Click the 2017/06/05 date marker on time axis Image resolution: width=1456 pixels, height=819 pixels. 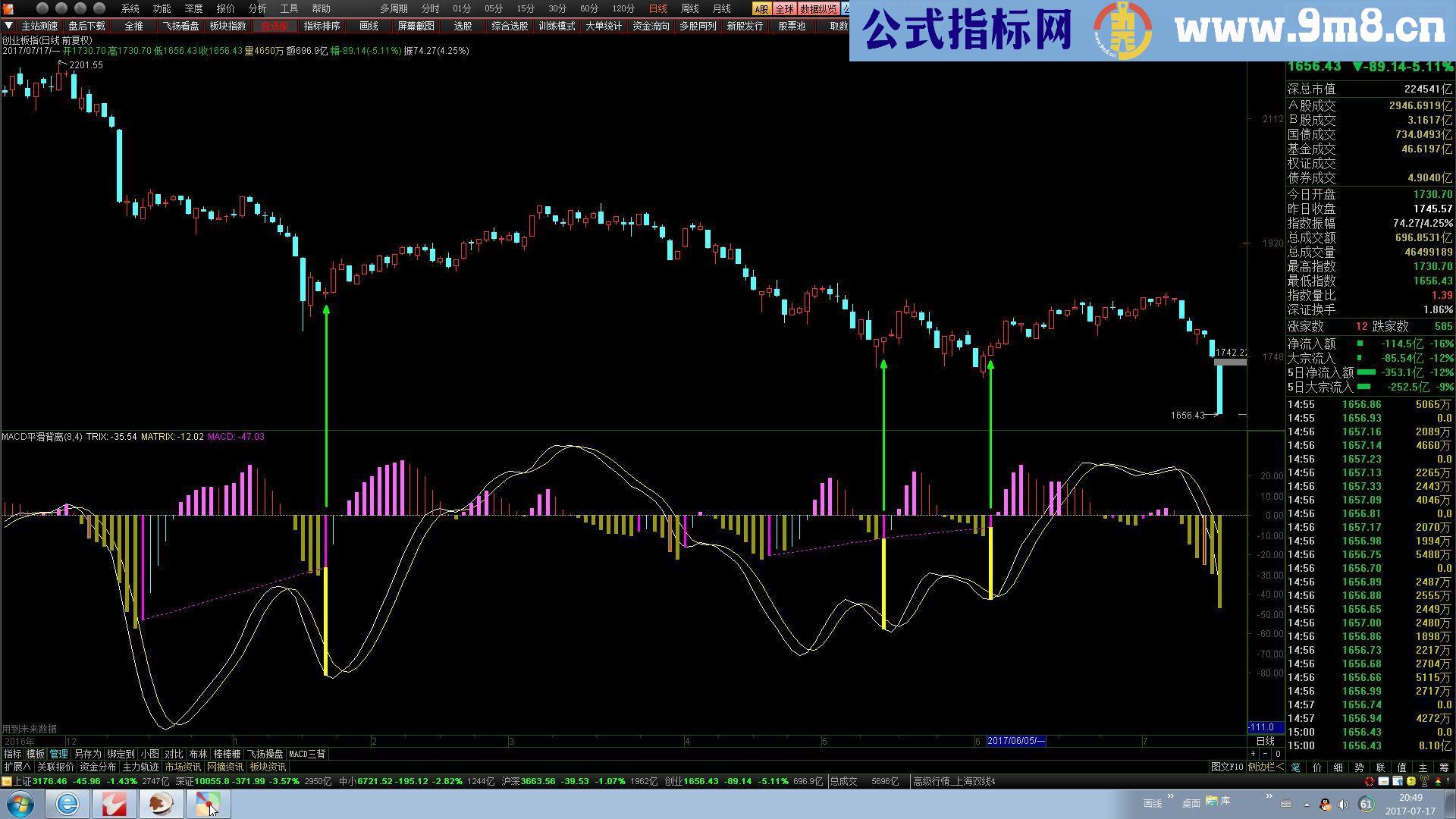(1016, 741)
